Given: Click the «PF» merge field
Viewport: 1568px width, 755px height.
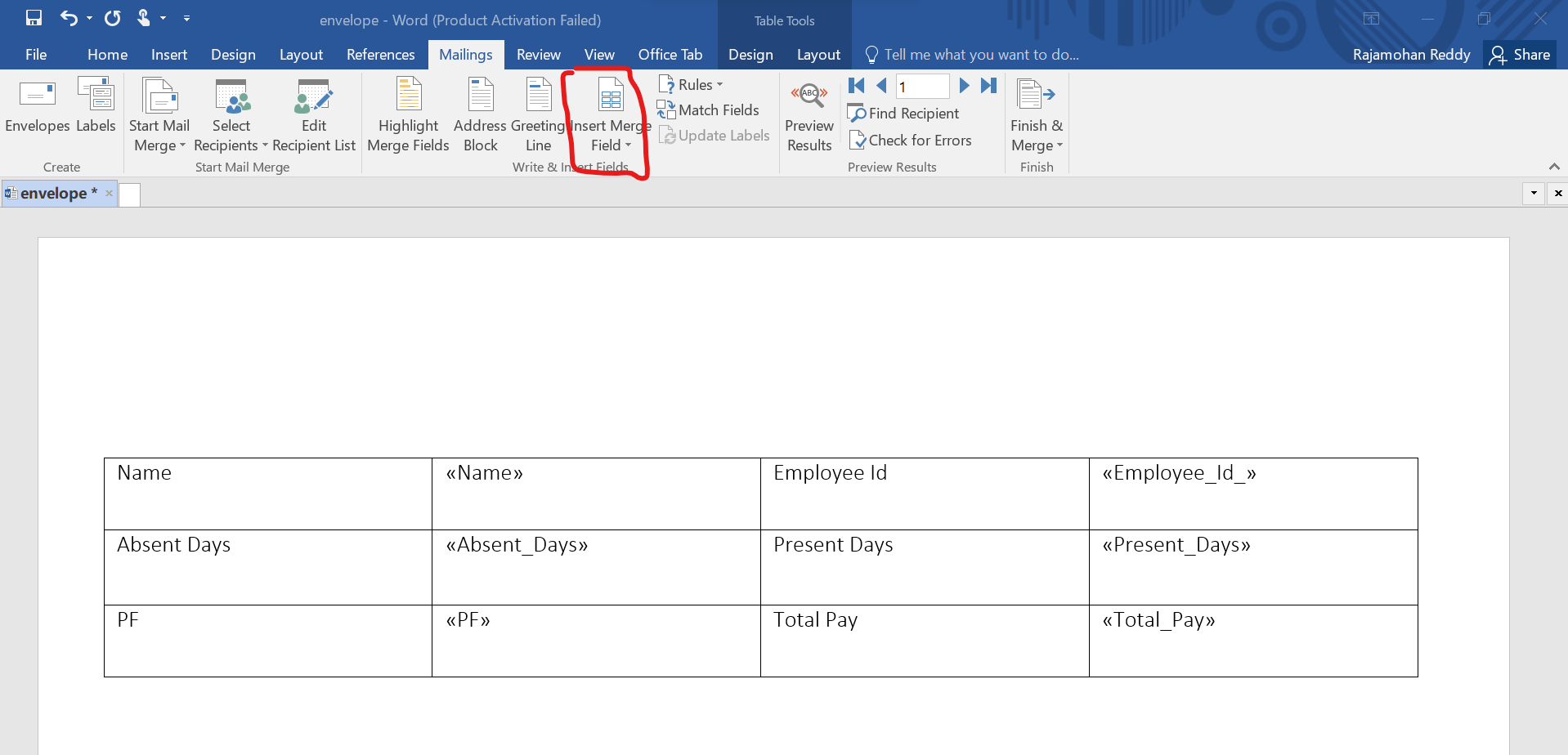Looking at the screenshot, I should 468,620.
